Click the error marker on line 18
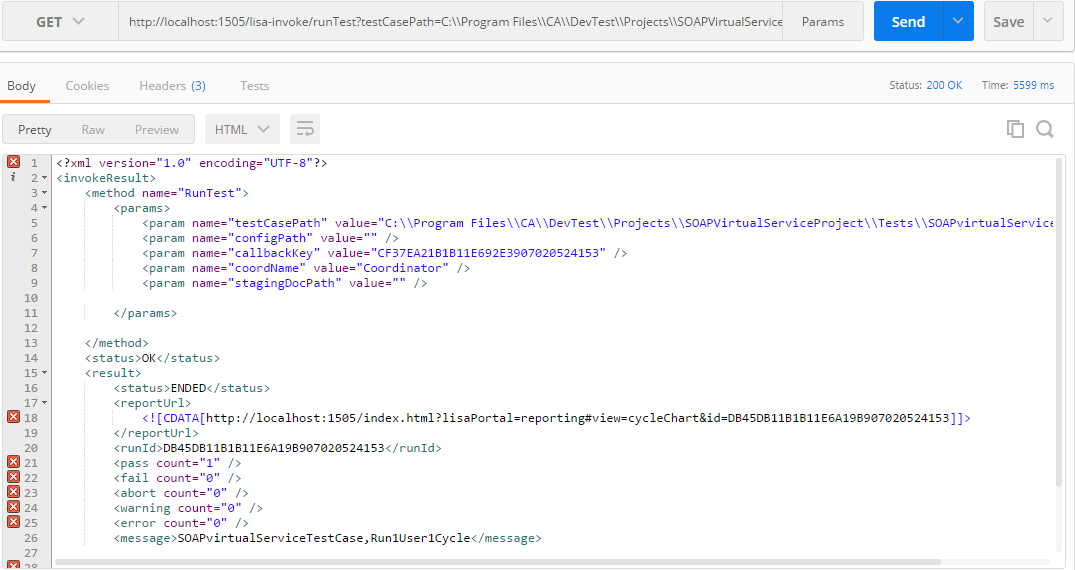 (14, 417)
